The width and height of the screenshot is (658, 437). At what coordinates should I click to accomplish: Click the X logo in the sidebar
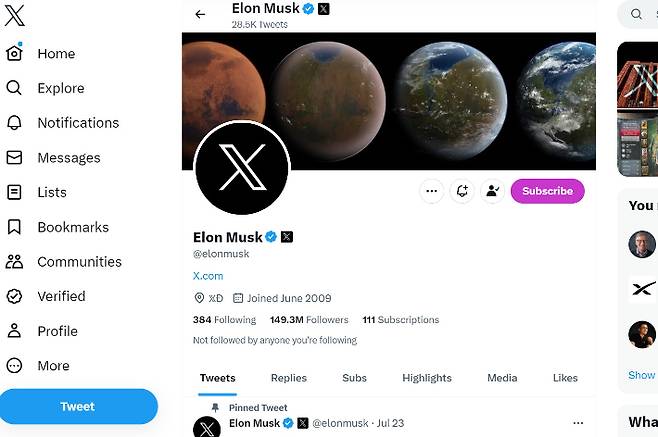[15, 15]
